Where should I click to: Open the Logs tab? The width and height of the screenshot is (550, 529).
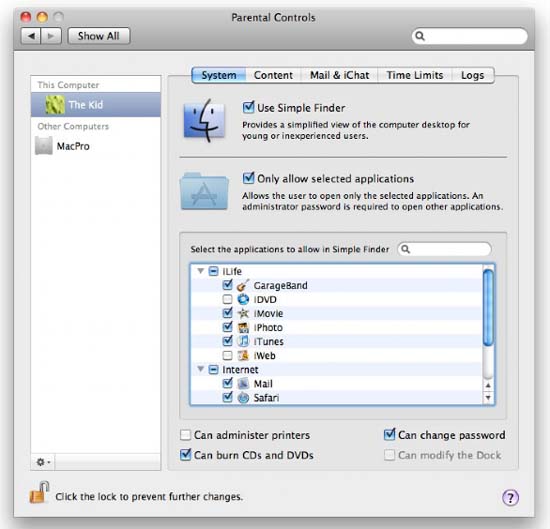(x=472, y=75)
